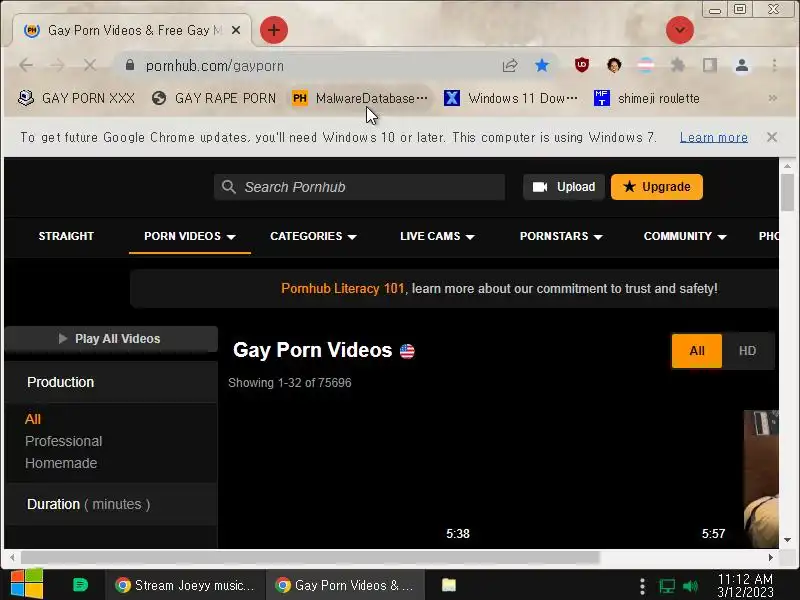Click the share this page icon in the address bar
This screenshot has height=600, width=800.
(510, 65)
